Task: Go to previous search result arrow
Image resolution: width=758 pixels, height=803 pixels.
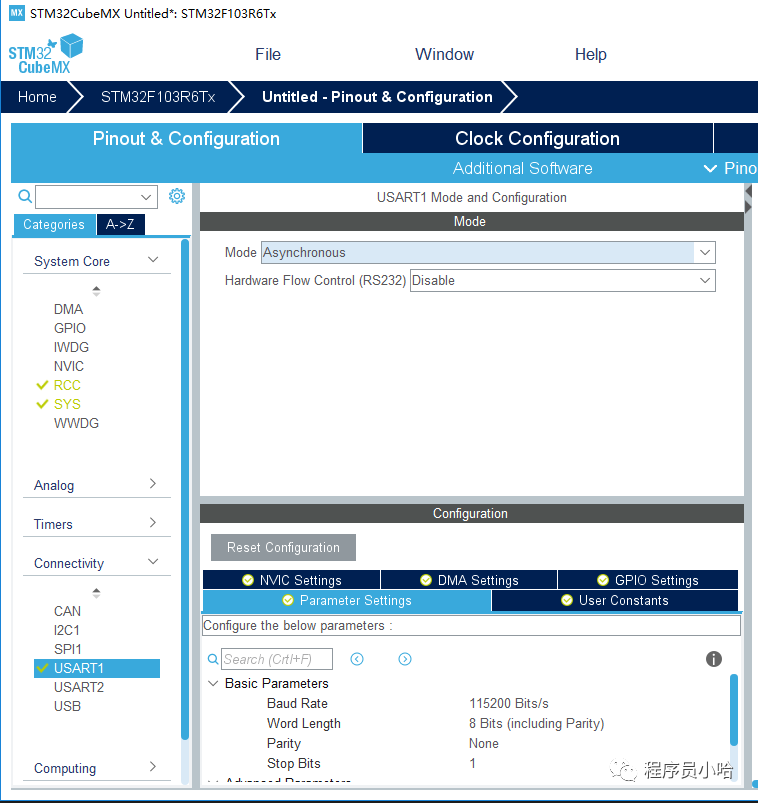Action: (357, 659)
